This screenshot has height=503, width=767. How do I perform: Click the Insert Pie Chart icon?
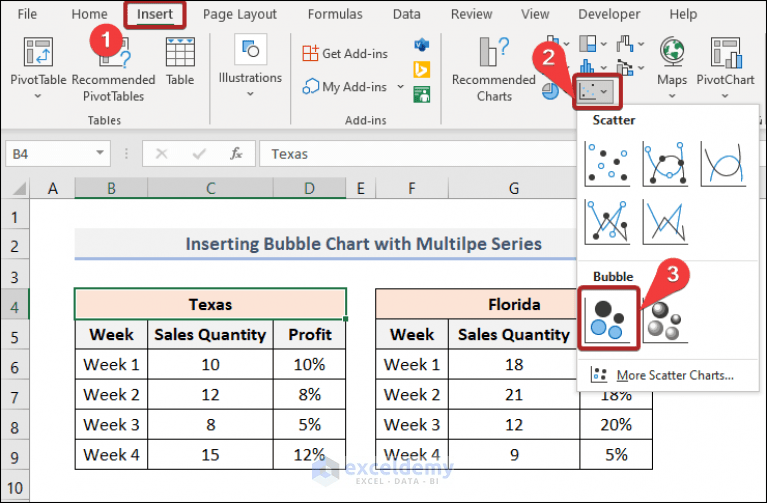[x=551, y=91]
